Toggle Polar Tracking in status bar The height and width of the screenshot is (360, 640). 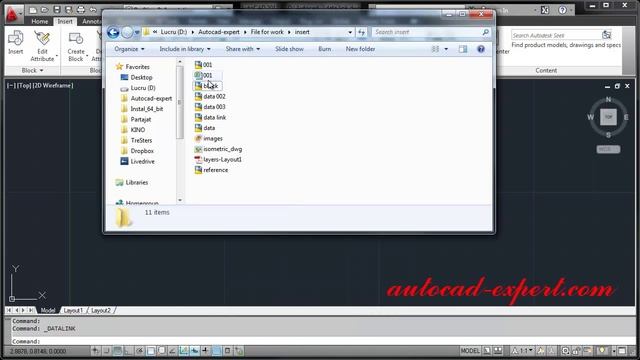tap(140, 351)
